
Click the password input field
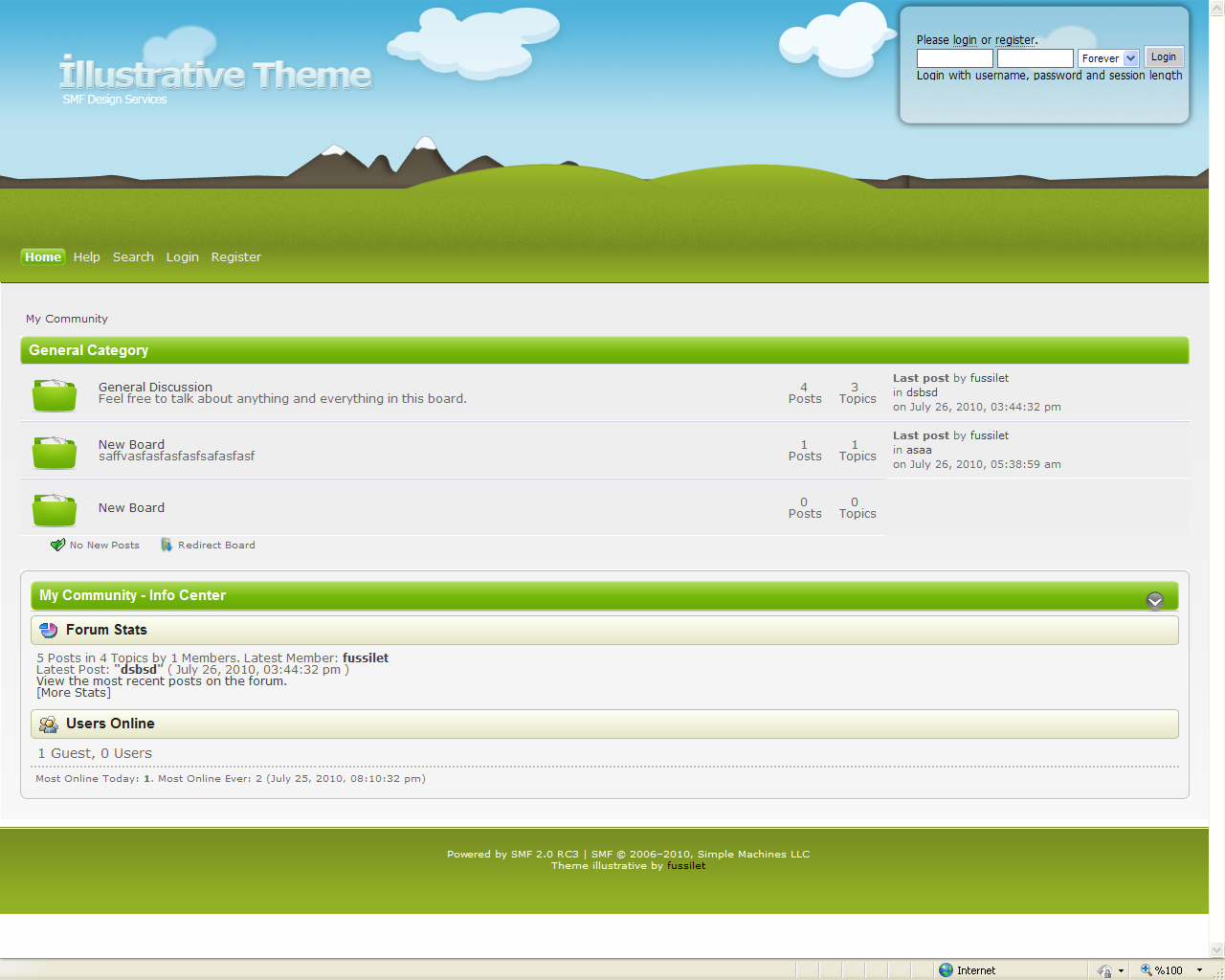pyautogui.click(x=1035, y=58)
